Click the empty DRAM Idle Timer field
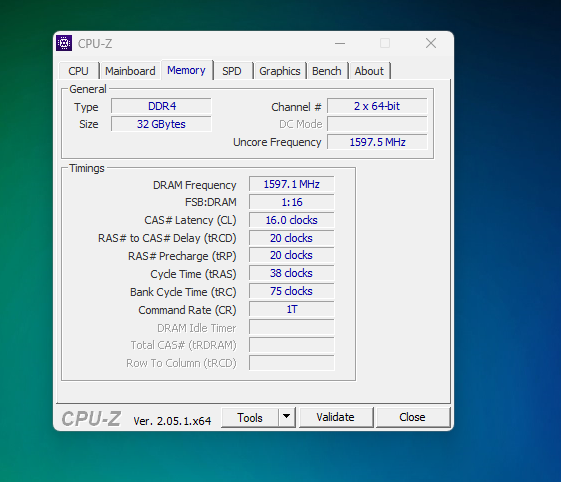The height and width of the screenshot is (482, 561). [292, 327]
